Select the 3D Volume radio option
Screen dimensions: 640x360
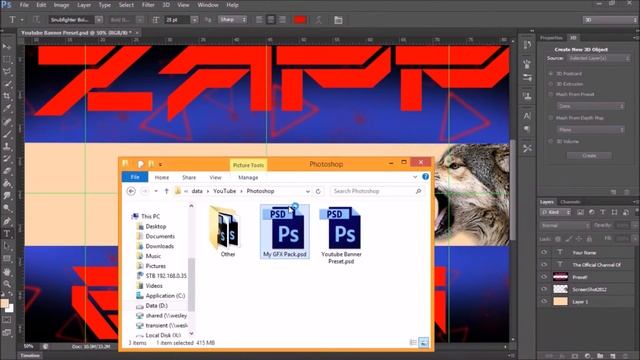551,141
